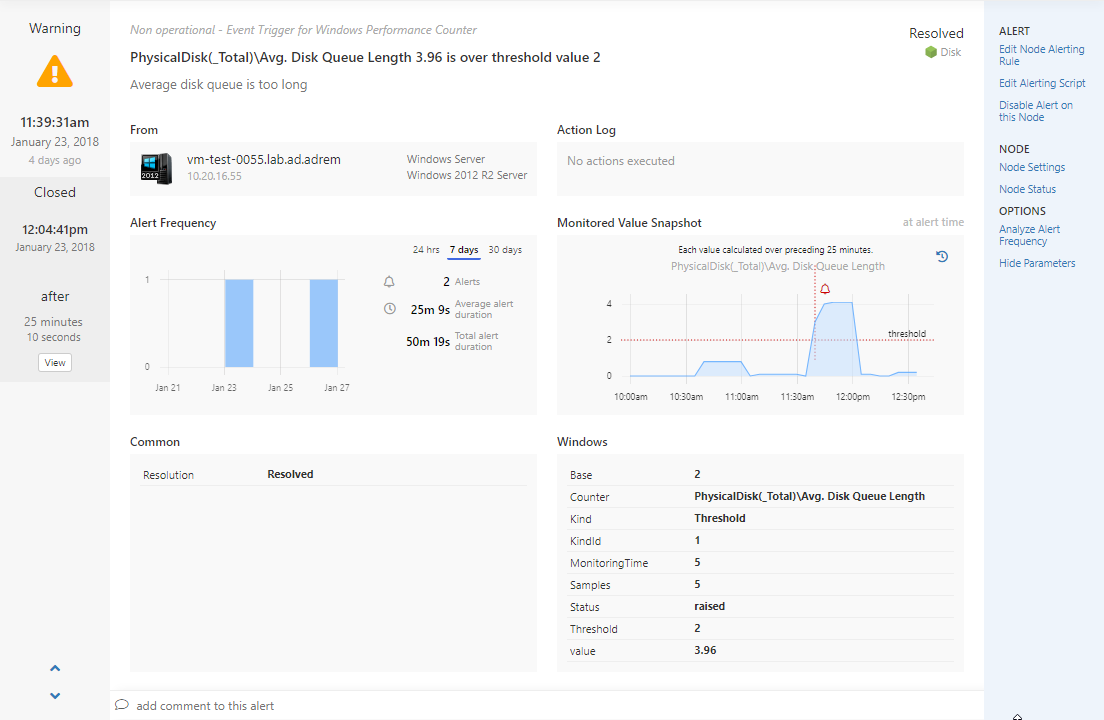Image resolution: width=1104 pixels, height=720 pixels.
Task: Select the 30 days frequency tab
Action: pyautogui.click(x=505, y=250)
